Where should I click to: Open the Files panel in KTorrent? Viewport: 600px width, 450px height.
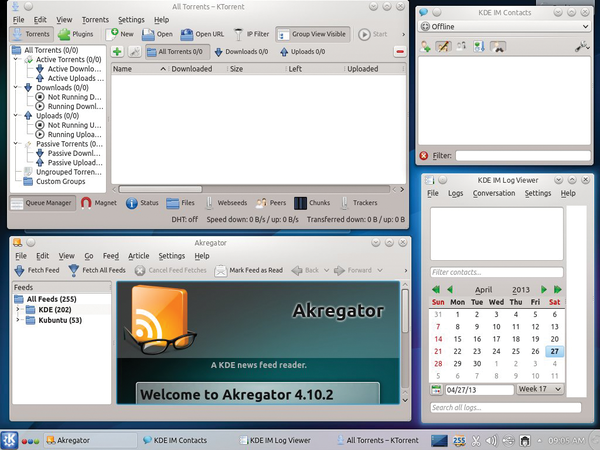pyautogui.click(x=180, y=203)
